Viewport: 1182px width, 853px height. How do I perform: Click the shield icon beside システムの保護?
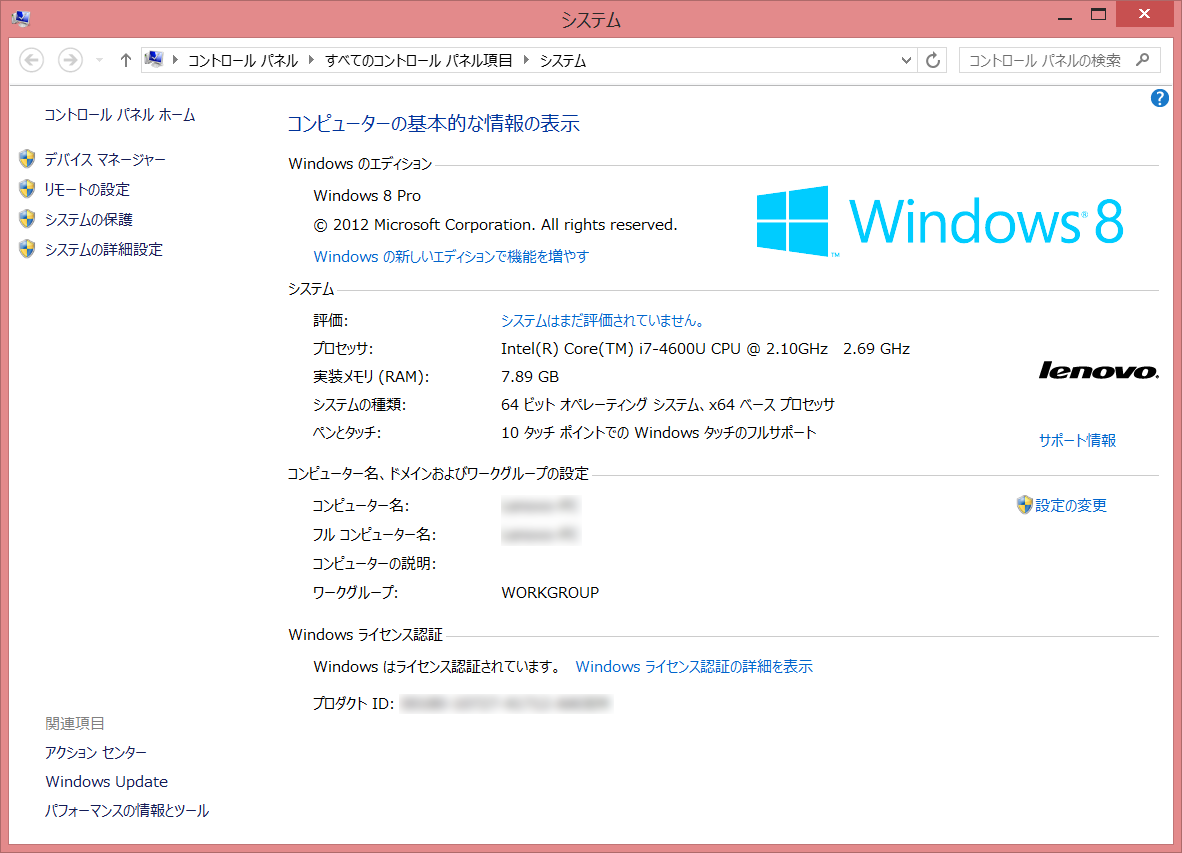coord(27,219)
